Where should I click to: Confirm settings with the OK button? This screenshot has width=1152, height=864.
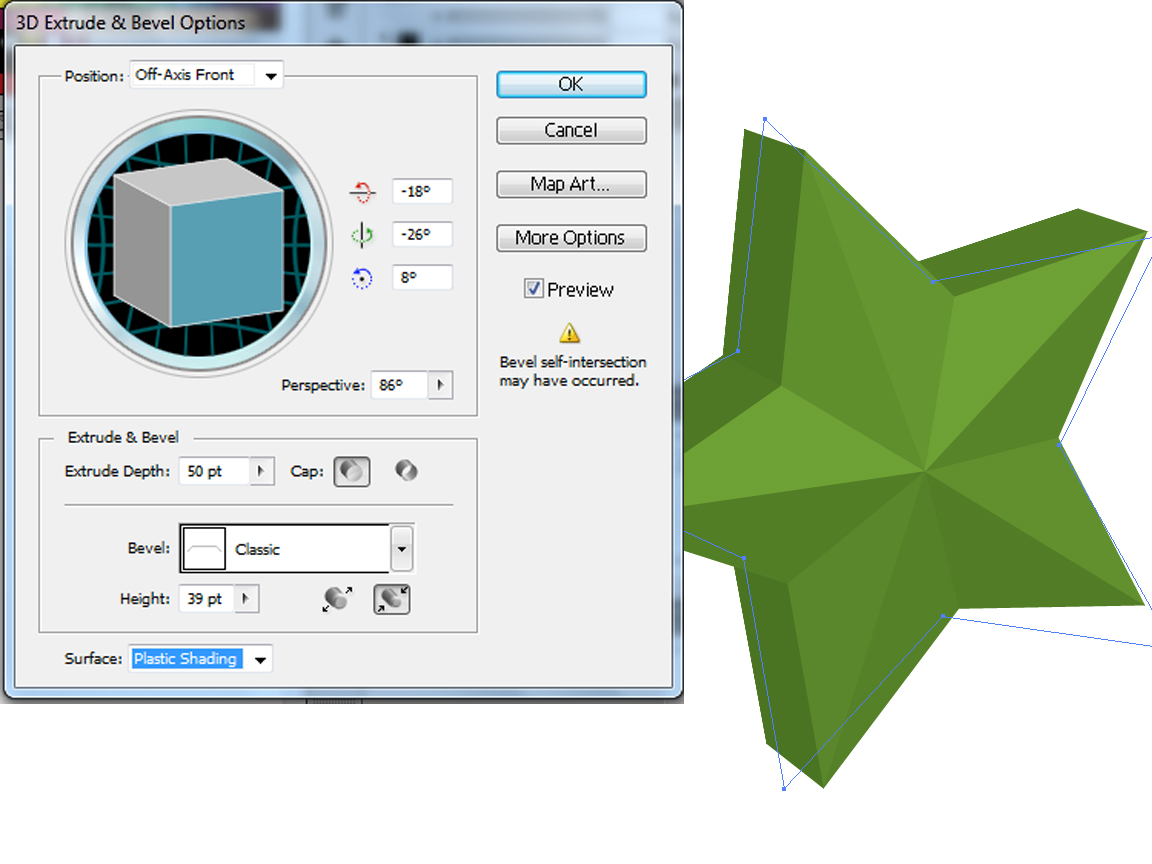point(571,84)
